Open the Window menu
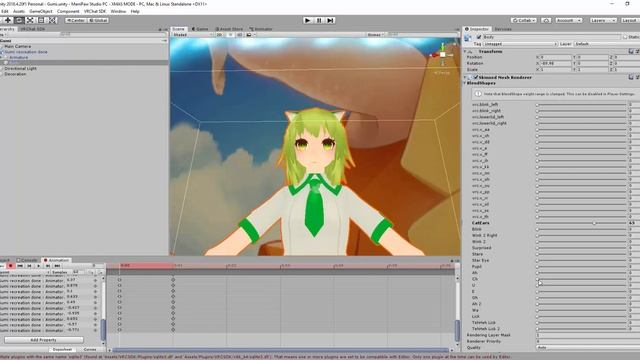 (x=118, y=11)
